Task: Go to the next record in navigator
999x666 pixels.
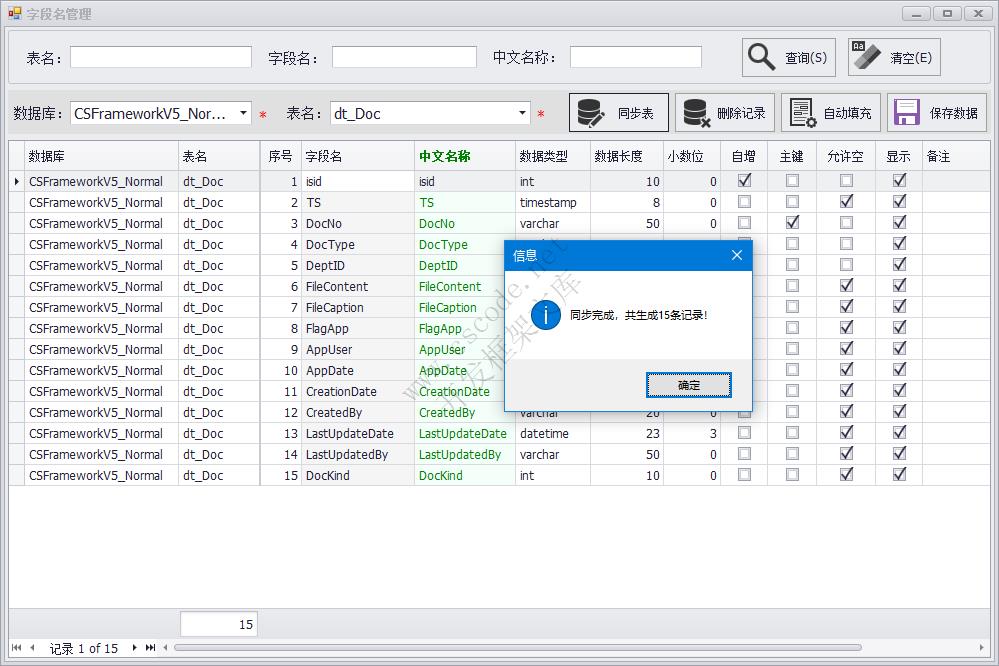Action: pyautogui.click(x=135, y=648)
